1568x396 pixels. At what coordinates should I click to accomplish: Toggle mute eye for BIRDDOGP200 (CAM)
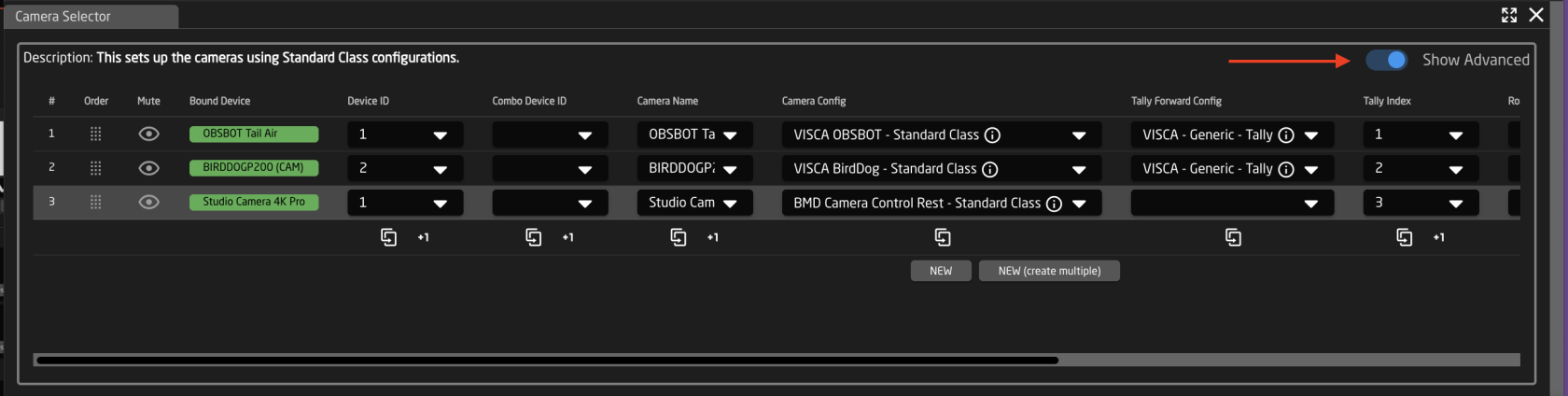tap(148, 168)
